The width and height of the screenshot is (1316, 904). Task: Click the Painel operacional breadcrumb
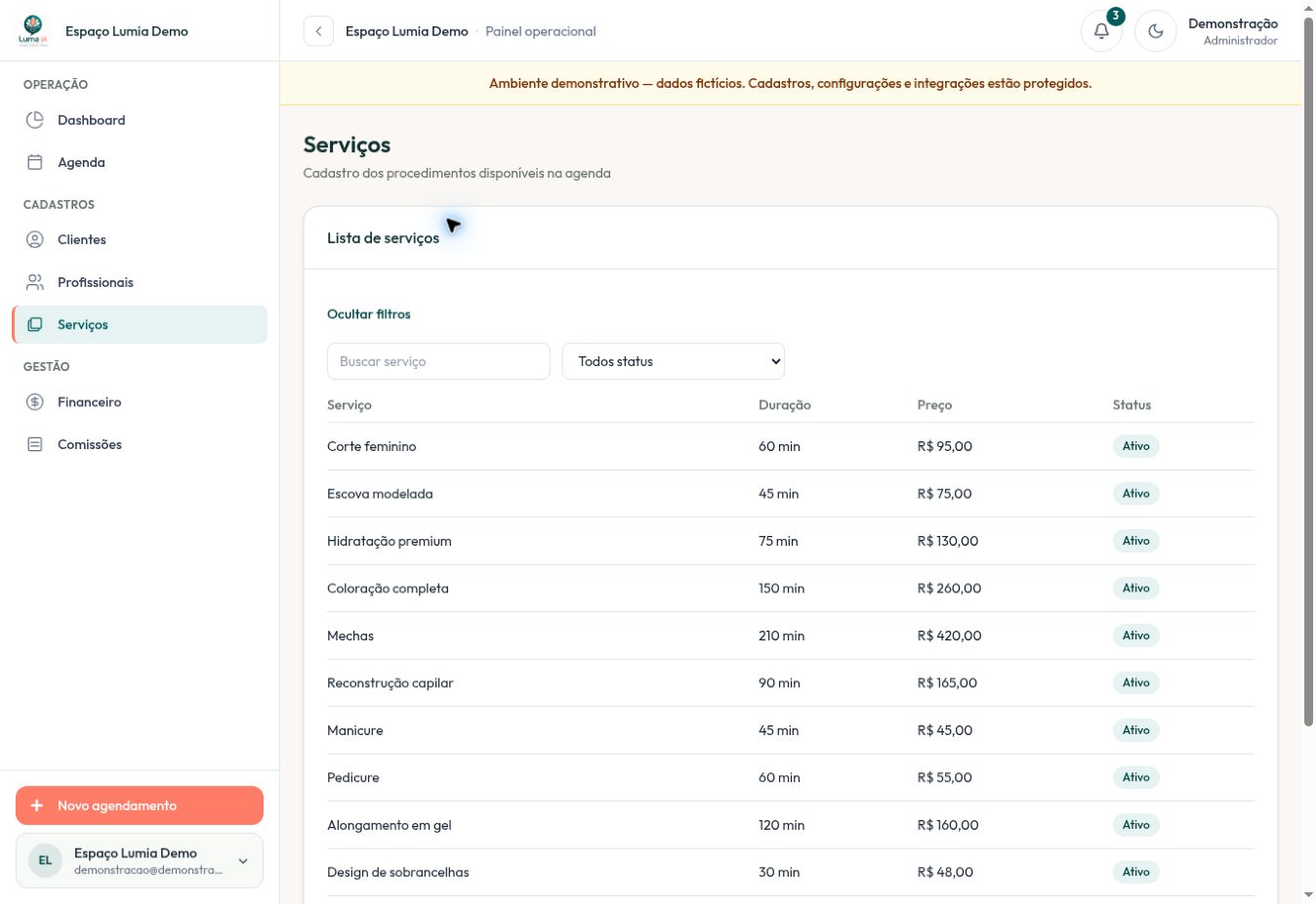click(541, 31)
